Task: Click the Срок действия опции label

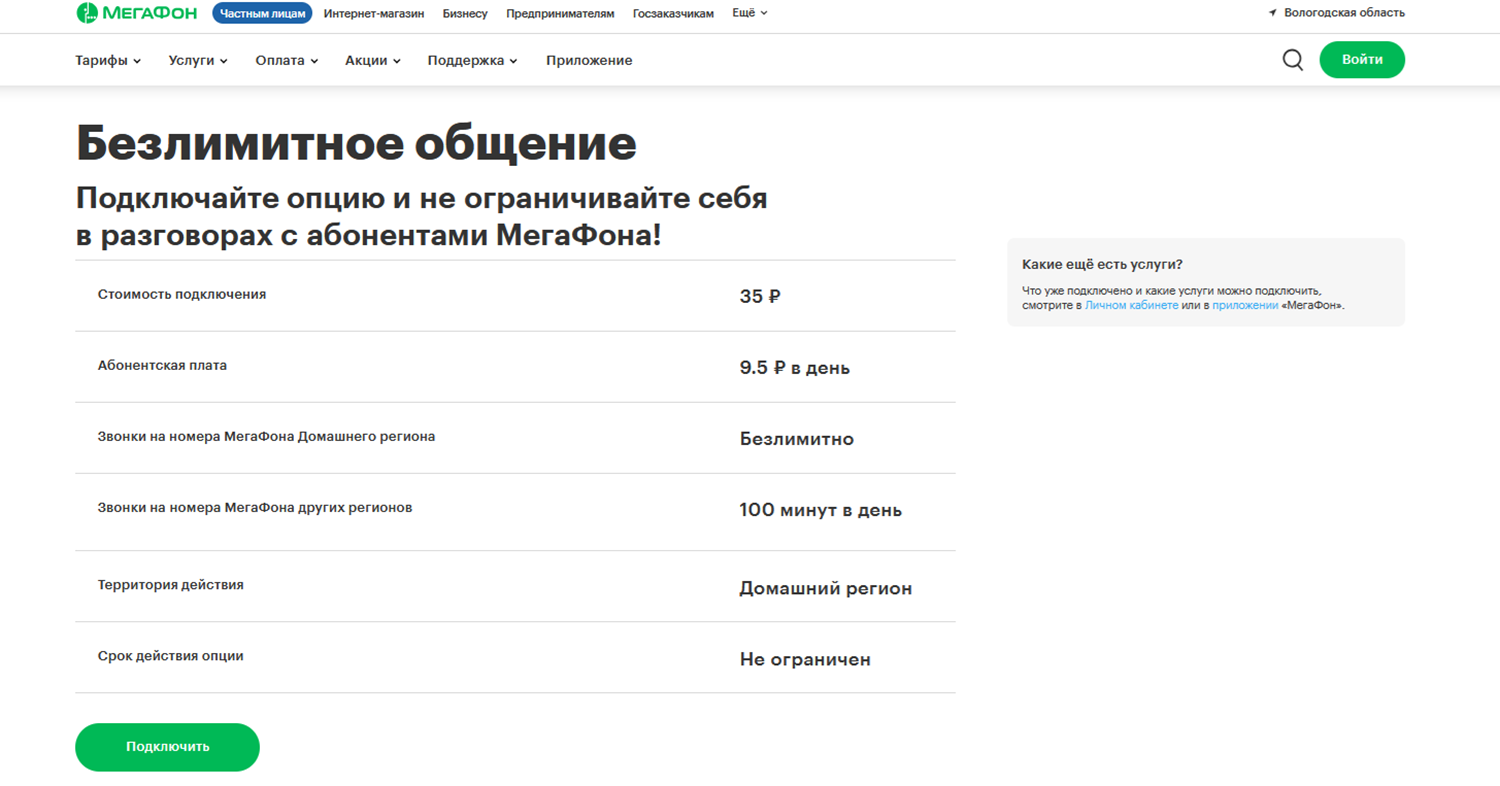Action: [171, 656]
